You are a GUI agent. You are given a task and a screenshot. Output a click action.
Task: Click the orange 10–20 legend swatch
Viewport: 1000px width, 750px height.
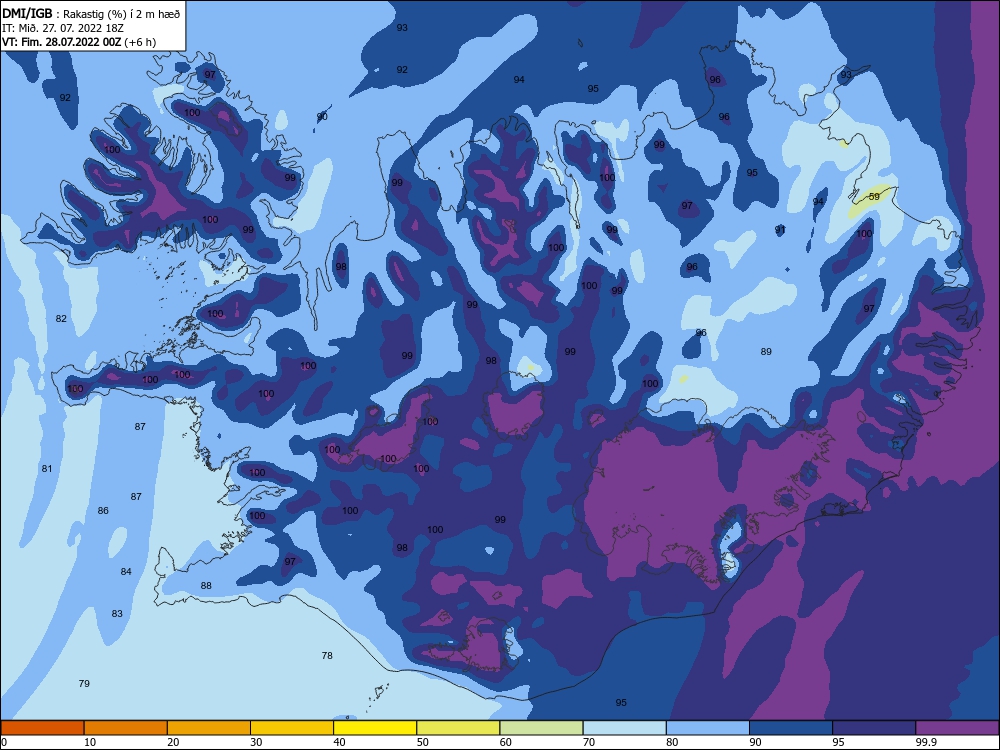point(126,728)
